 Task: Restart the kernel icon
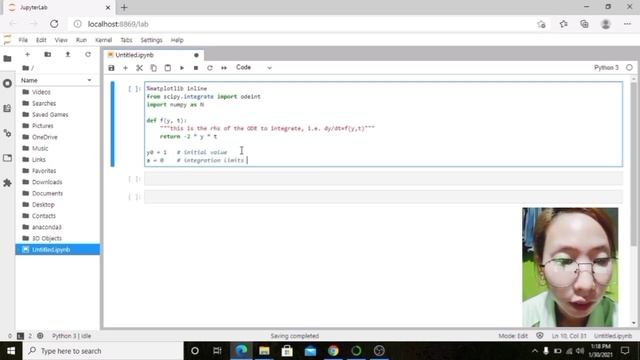(210, 68)
